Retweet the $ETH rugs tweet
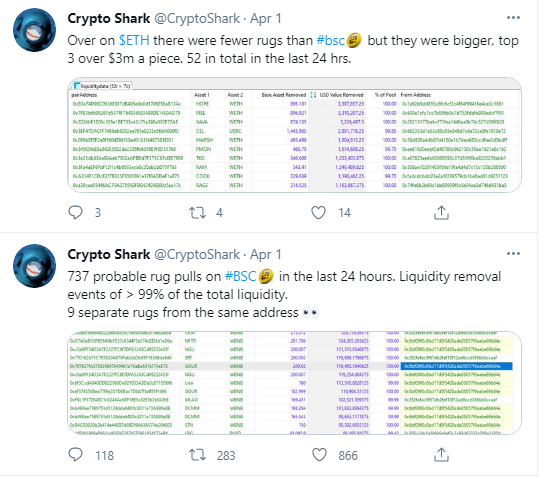 197,212
